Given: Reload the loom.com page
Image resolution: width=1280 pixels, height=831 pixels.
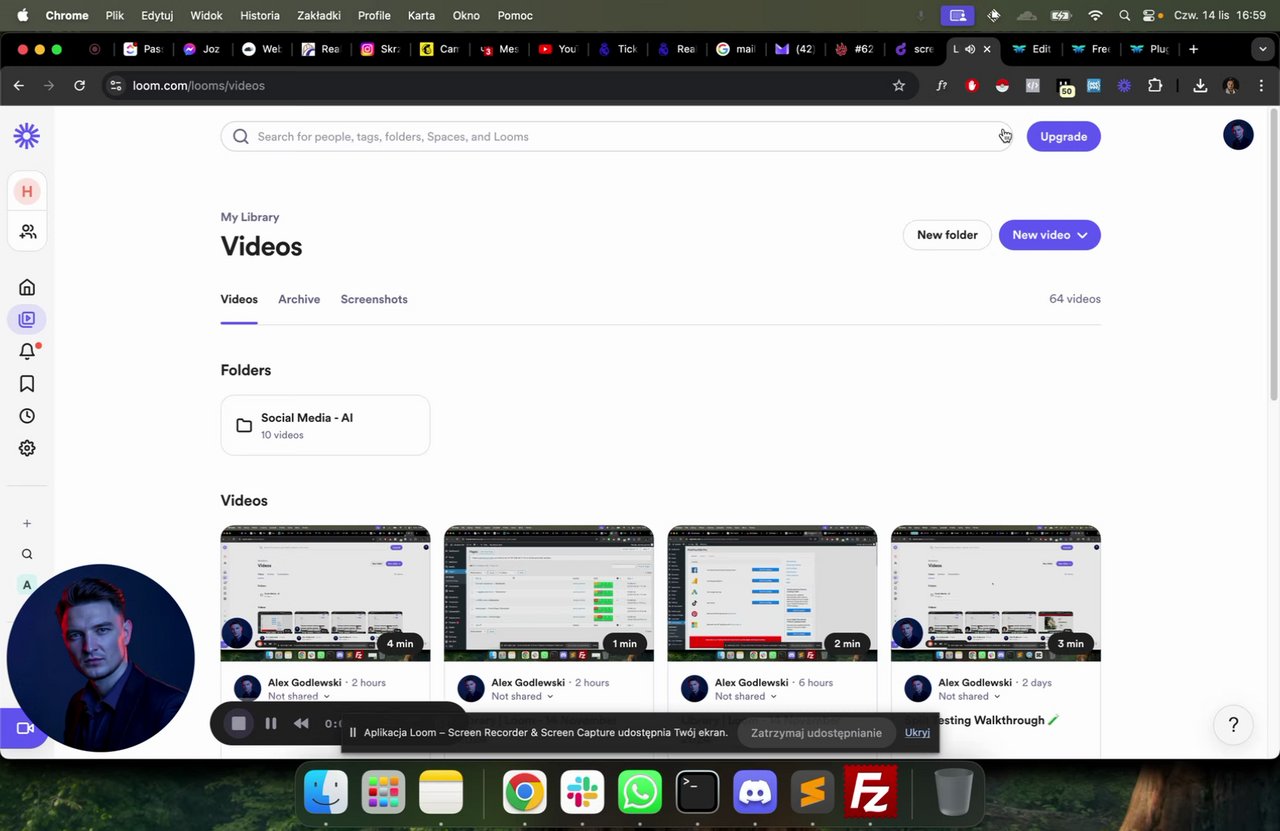Looking at the screenshot, I should 79,86.
